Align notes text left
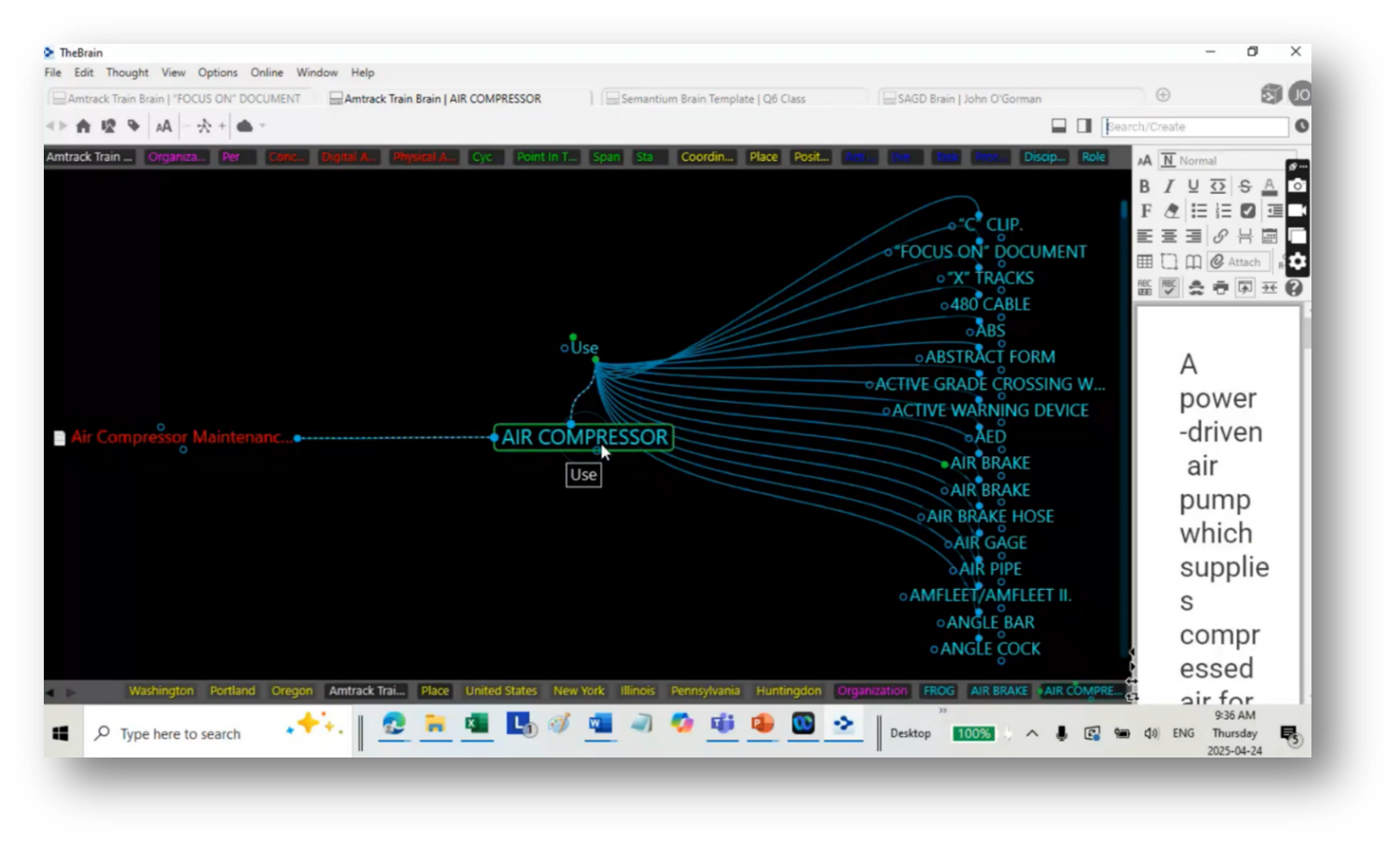 (1145, 236)
